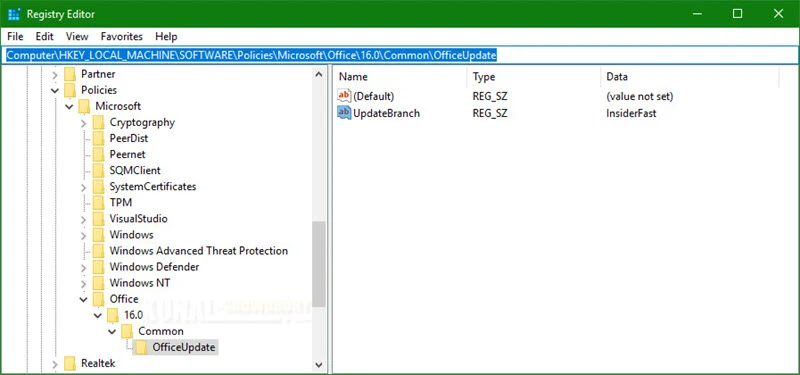
Task: Expand the Windows NT key
Action: pos(84,284)
